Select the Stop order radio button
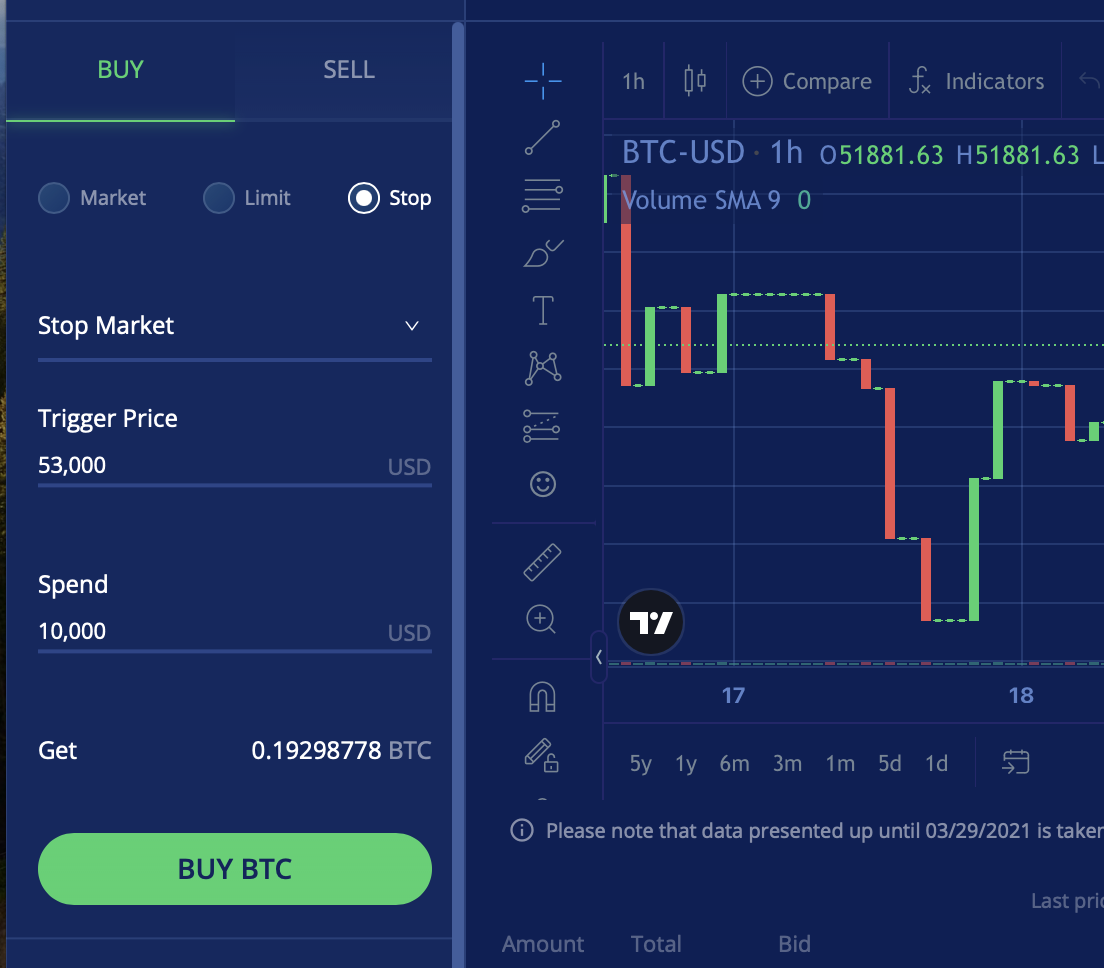The height and width of the screenshot is (968, 1104). (364, 198)
